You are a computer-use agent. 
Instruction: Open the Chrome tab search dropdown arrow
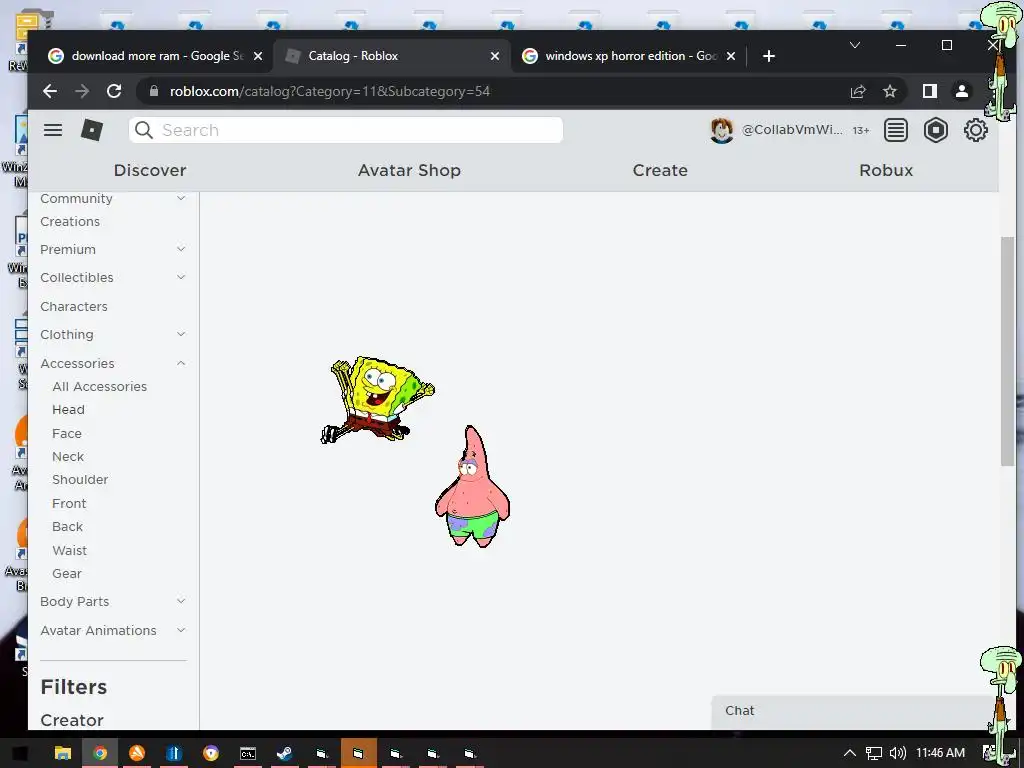(854, 45)
